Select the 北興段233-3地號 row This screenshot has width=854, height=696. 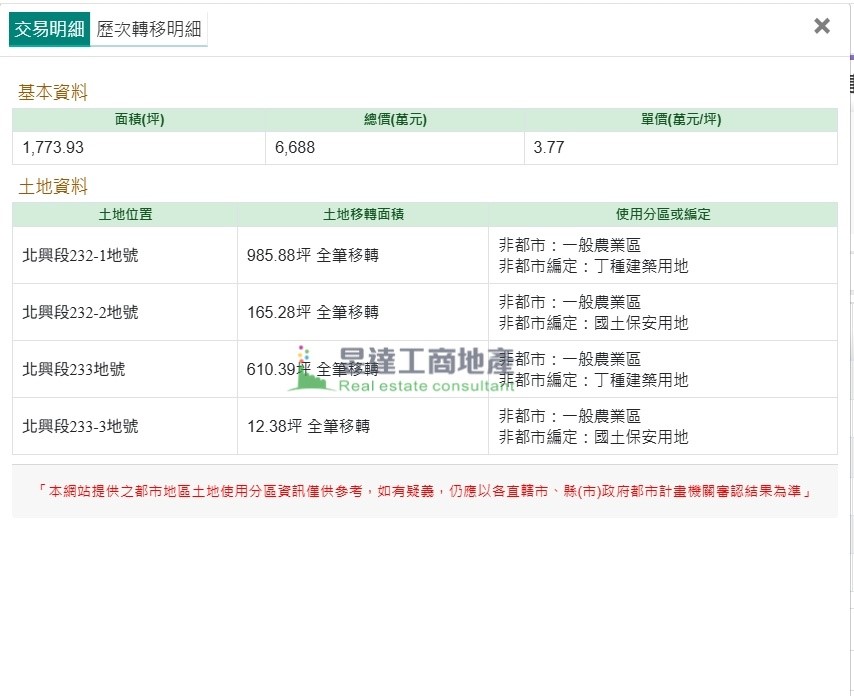80,426
